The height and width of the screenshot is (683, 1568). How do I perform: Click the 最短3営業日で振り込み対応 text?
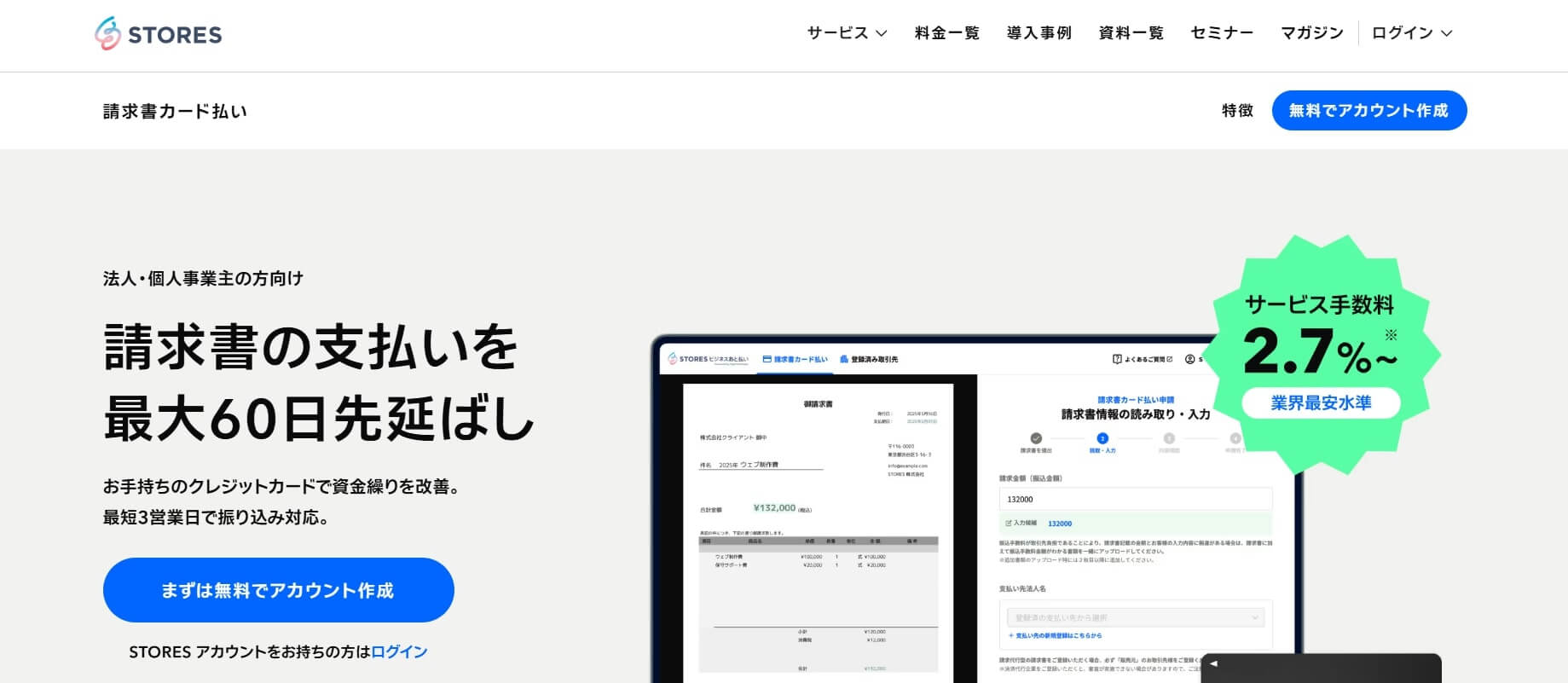point(217,518)
